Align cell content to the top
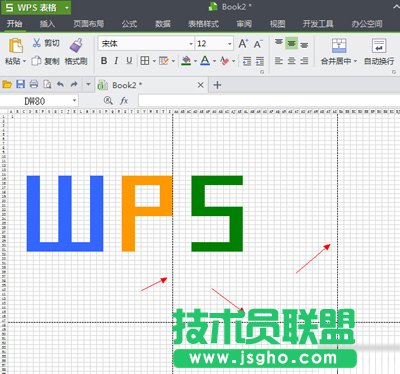400x374 pixels. 279,43
